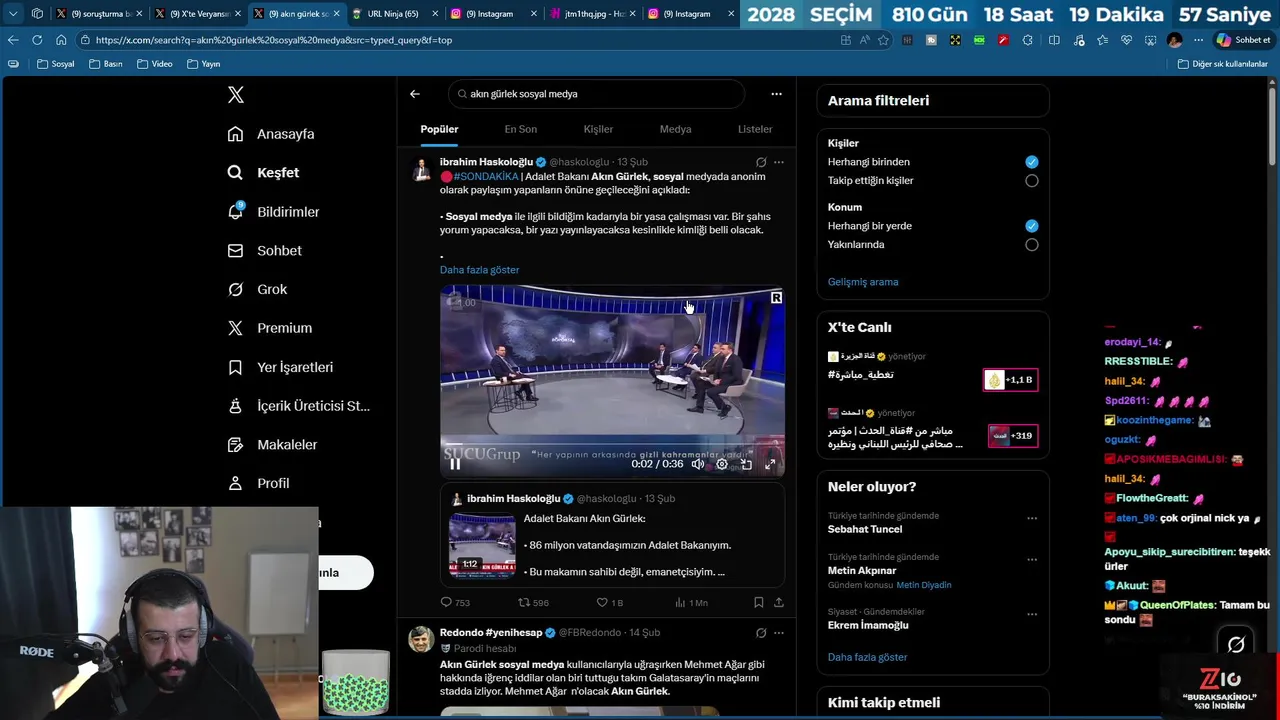This screenshot has height=720, width=1280.
Task: Switch to the Listeler tab
Action: 755,129
